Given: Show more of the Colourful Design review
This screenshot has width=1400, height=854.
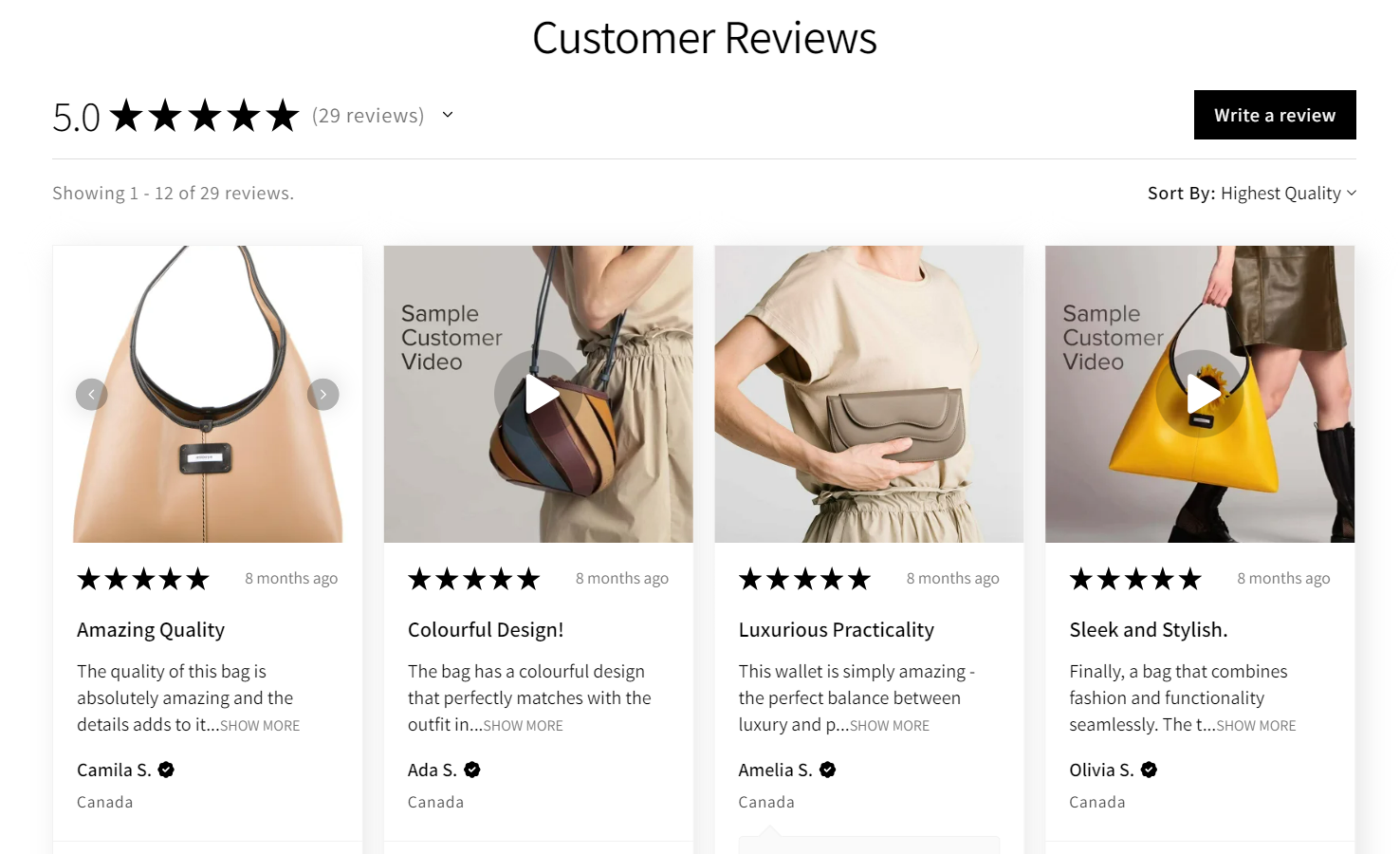Looking at the screenshot, I should point(523,725).
